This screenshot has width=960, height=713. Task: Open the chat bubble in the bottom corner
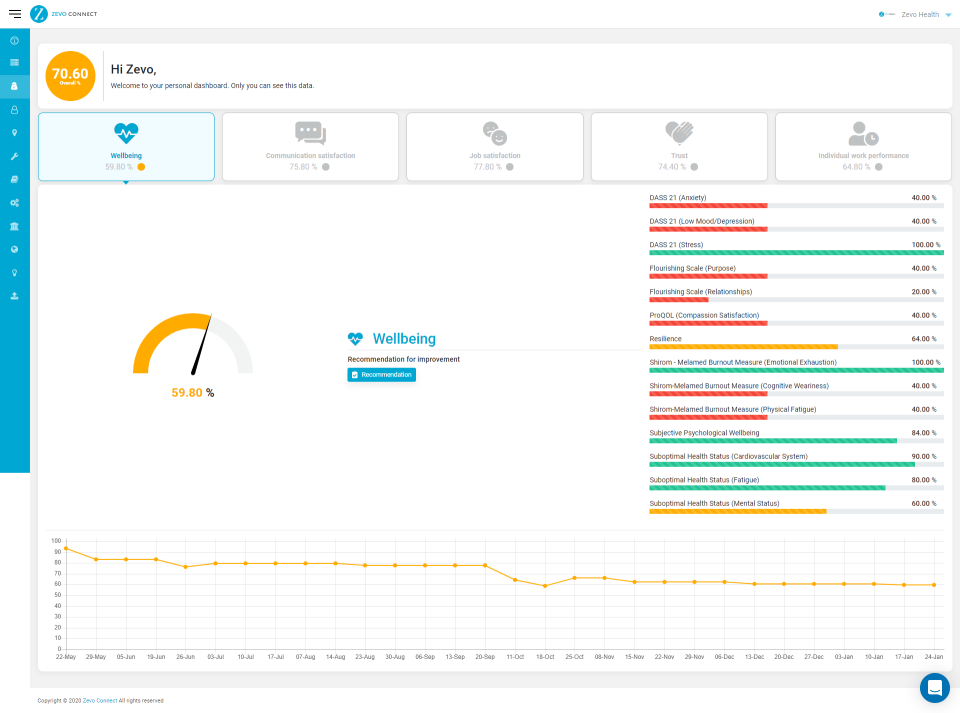coord(934,687)
